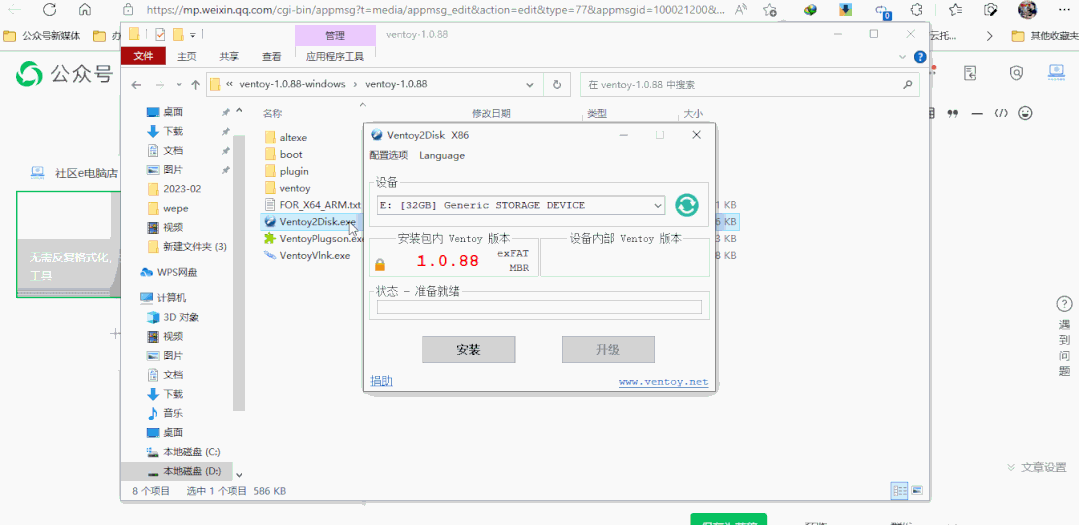Click the green refresh devices icon in Ventoy2Disk
The height and width of the screenshot is (525, 1079).
687,205
